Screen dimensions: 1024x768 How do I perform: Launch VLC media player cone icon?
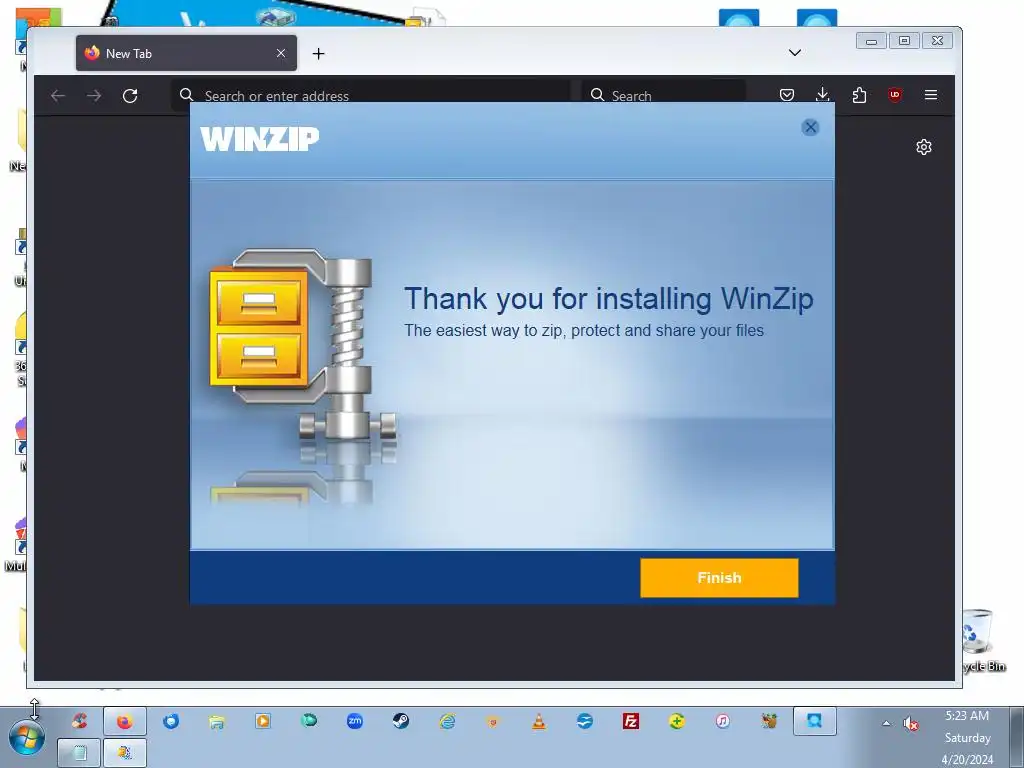point(539,721)
